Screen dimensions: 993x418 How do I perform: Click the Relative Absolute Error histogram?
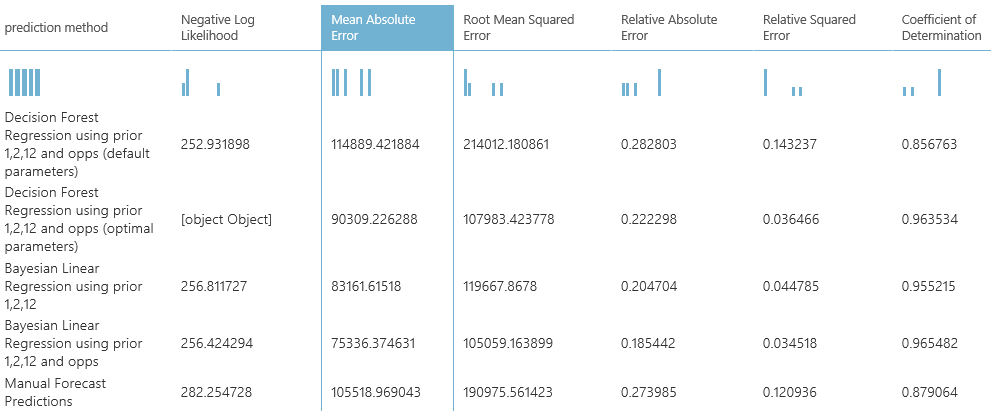pos(641,82)
